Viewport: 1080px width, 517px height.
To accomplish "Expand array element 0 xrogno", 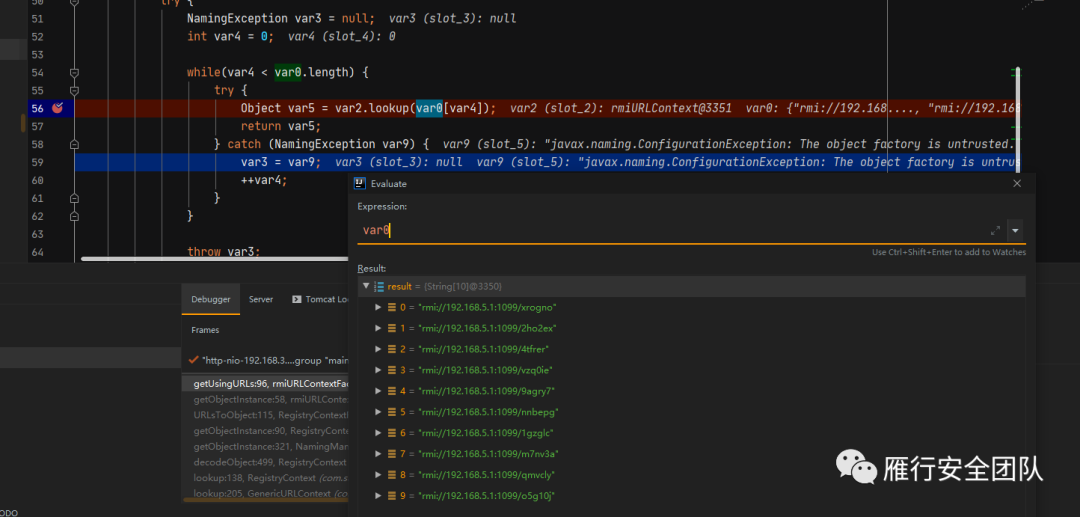I will coord(377,307).
